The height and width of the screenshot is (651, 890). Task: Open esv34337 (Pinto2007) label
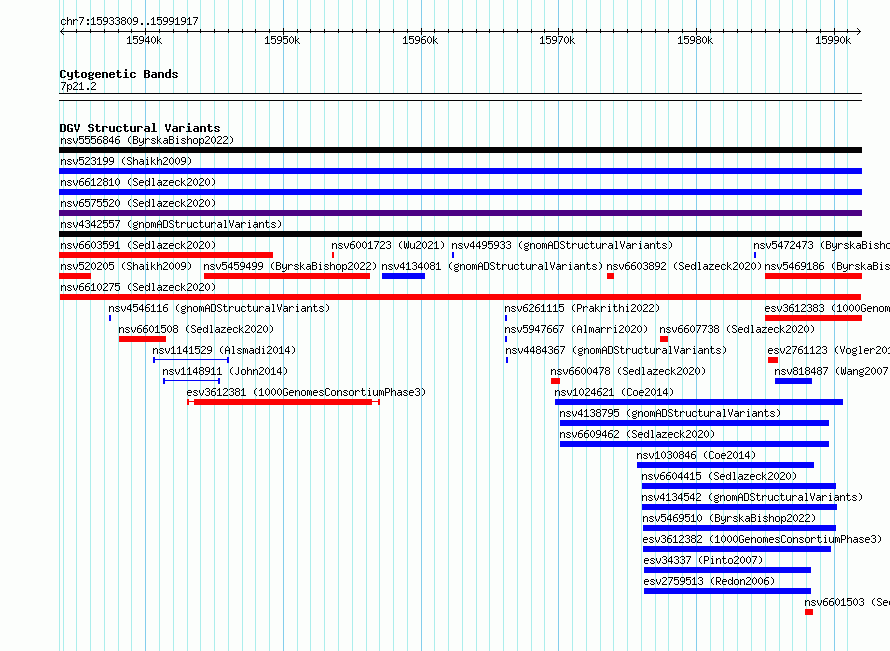coord(703,560)
